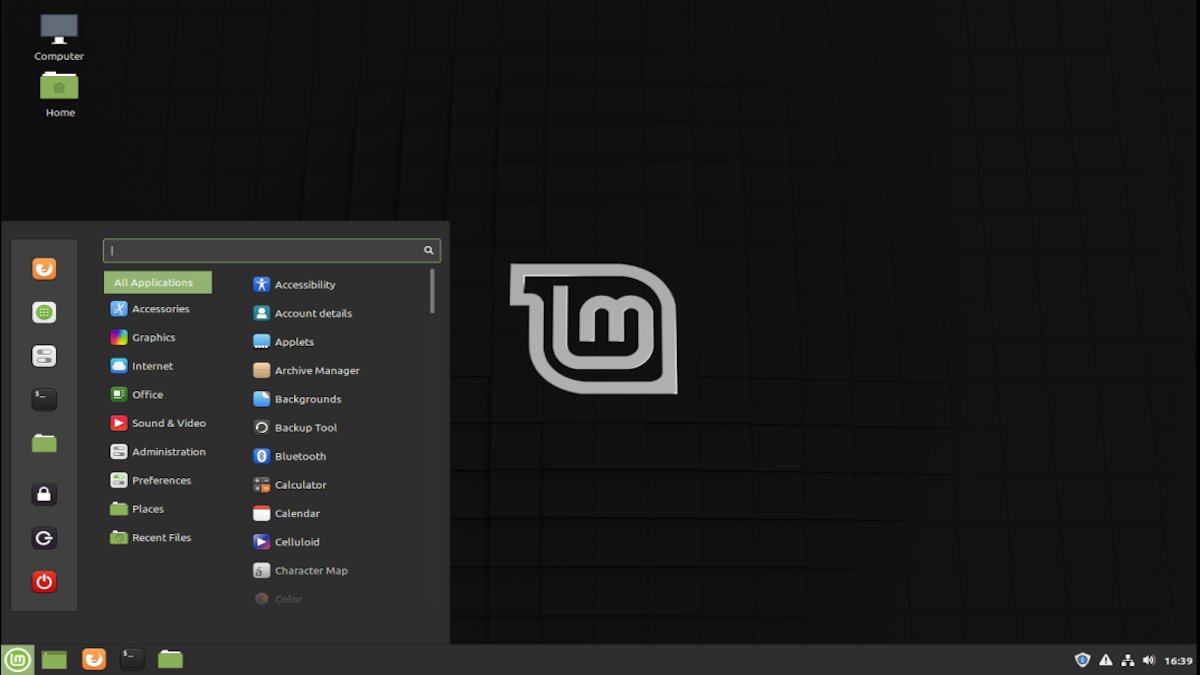Open Firefox from the menu favorites sidebar

(44, 269)
